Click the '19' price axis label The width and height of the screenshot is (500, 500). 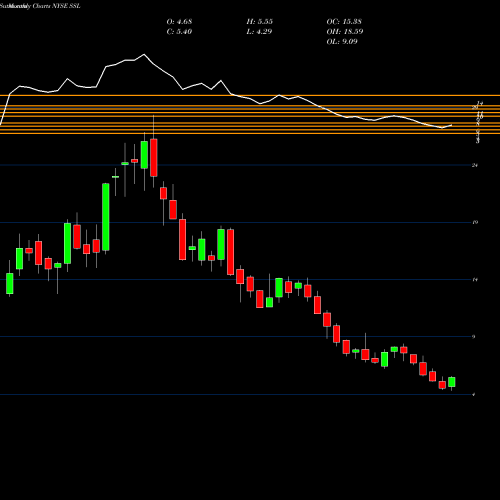tap(475, 222)
